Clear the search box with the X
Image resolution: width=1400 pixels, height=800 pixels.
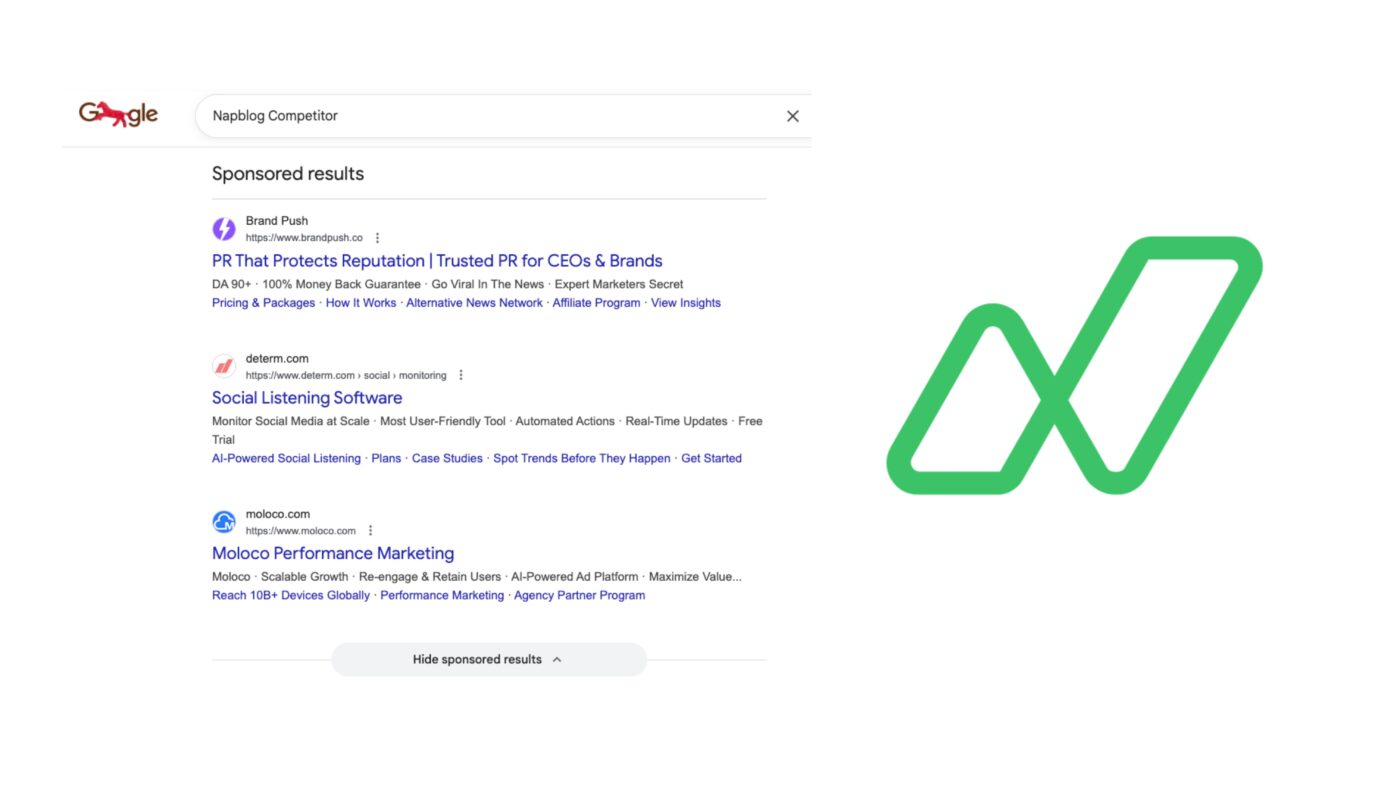click(x=792, y=115)
